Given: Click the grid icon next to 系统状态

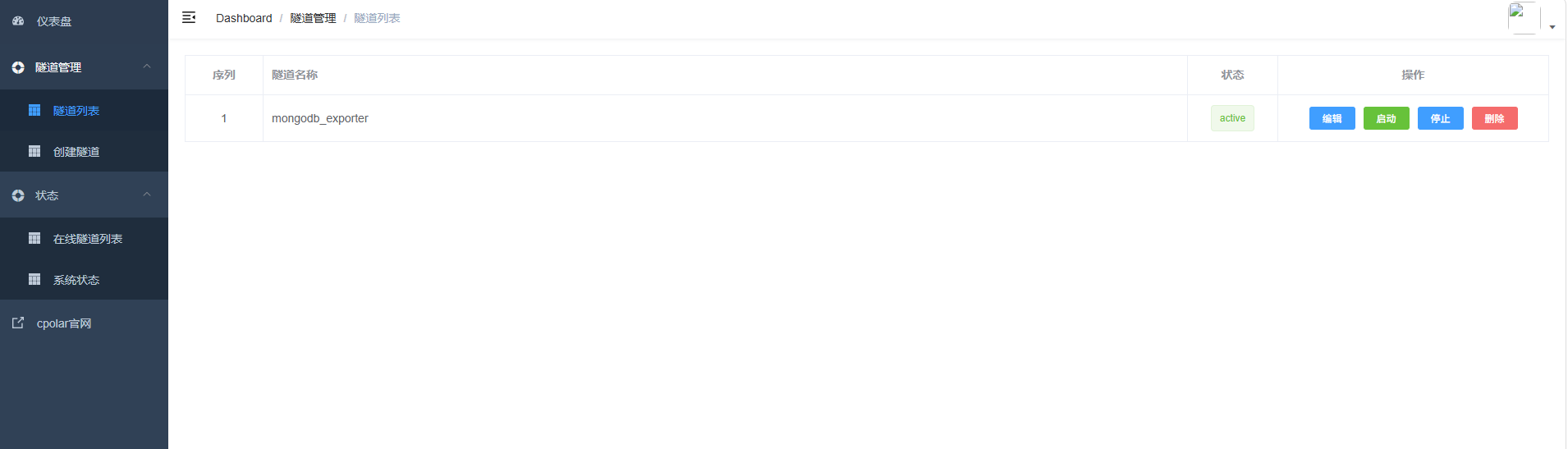Looking at the screenshot, I should 34,279.
